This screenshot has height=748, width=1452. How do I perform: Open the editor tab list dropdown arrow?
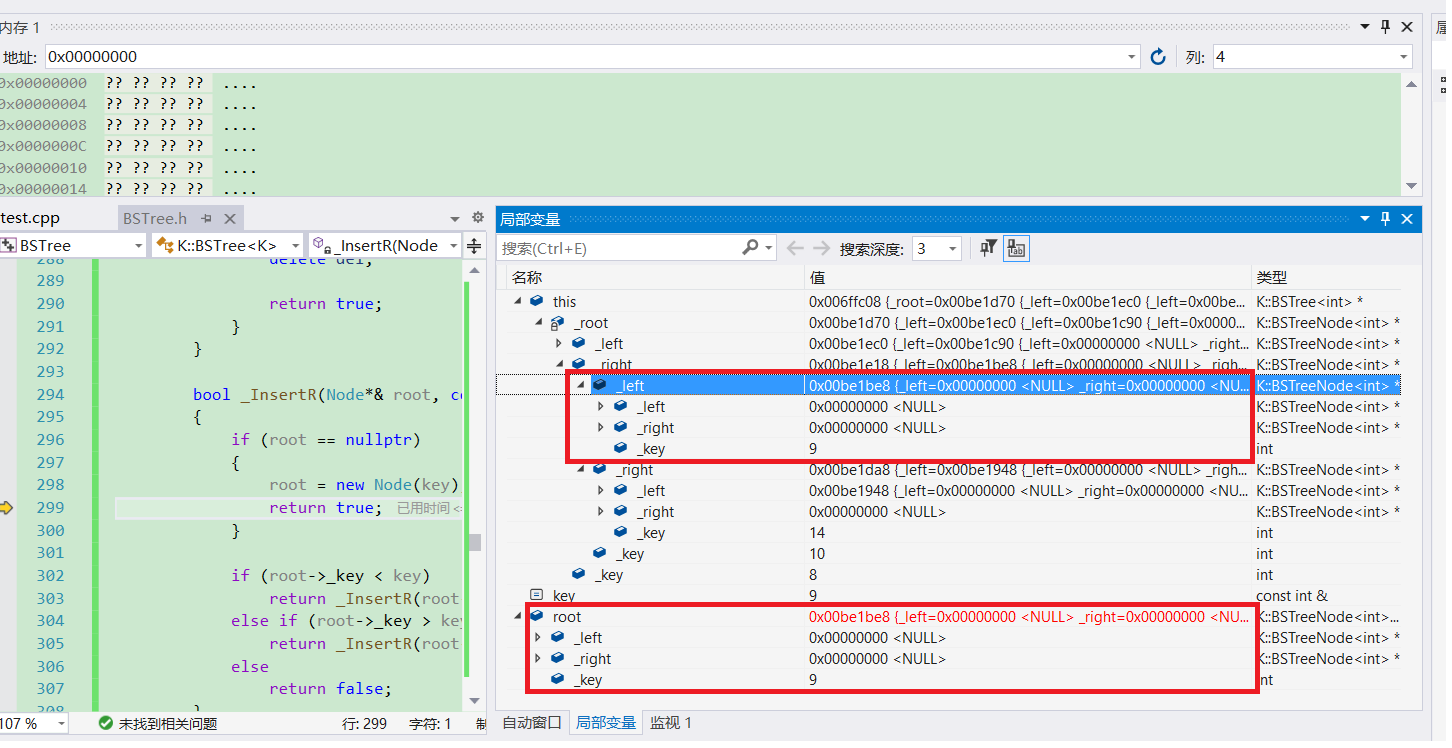[455, 218]
